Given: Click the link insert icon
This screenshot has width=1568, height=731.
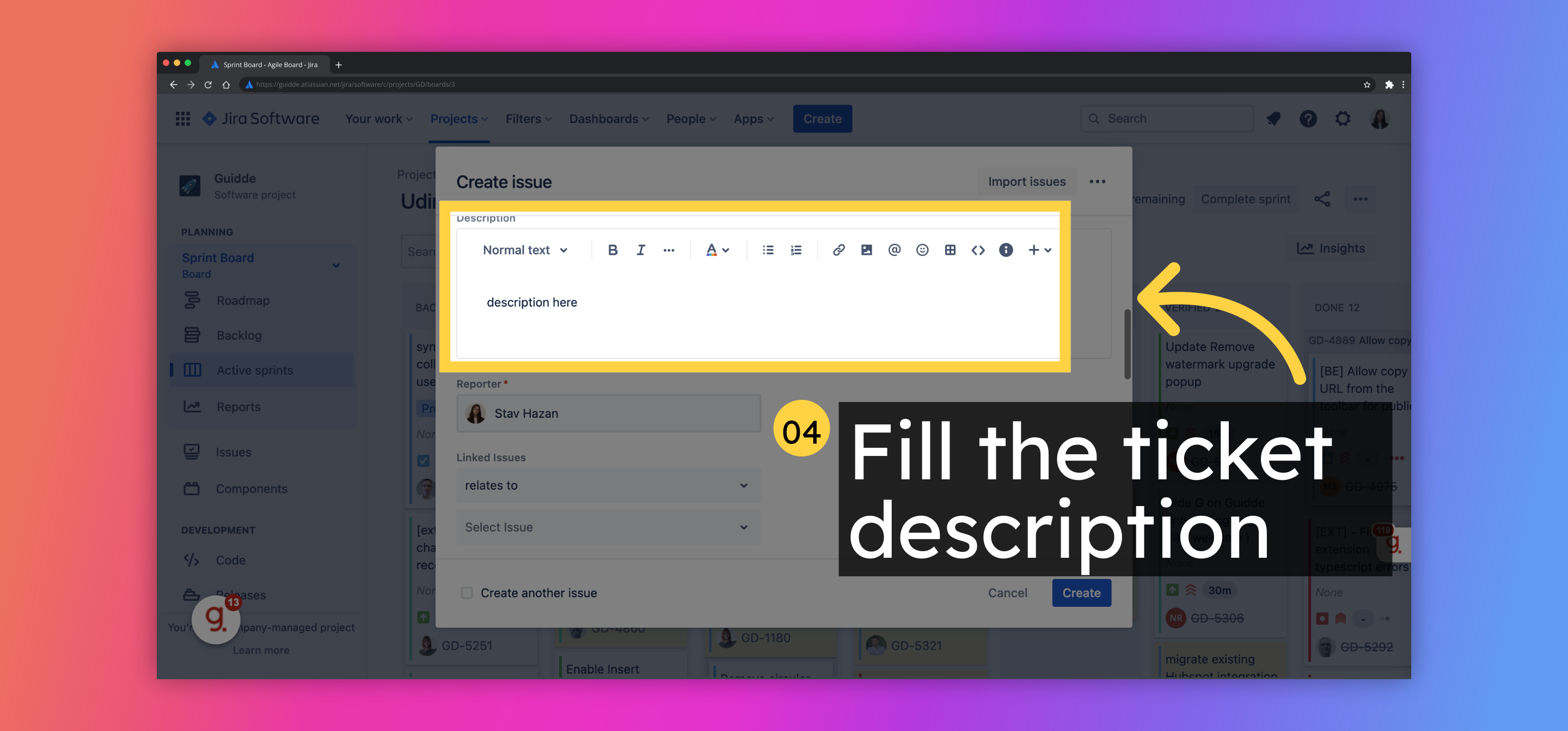Looking at the screenshot, I should tap(838, 250).
